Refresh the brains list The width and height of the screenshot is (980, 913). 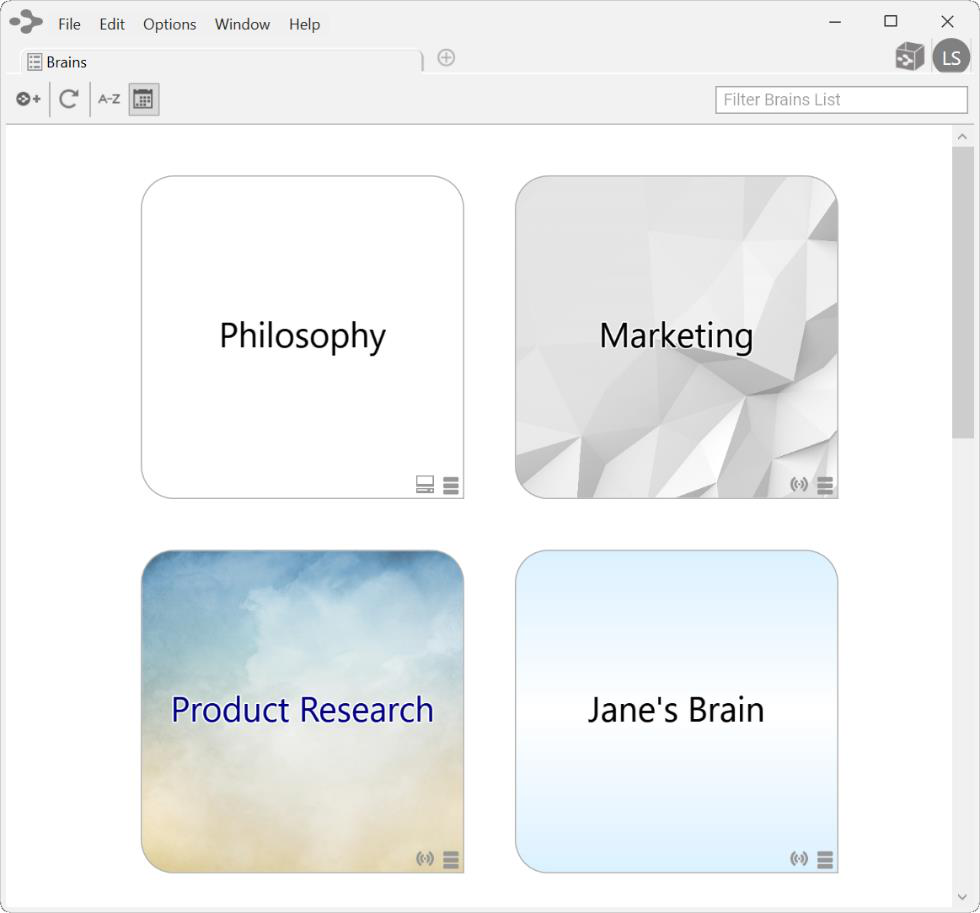[68, 99]
